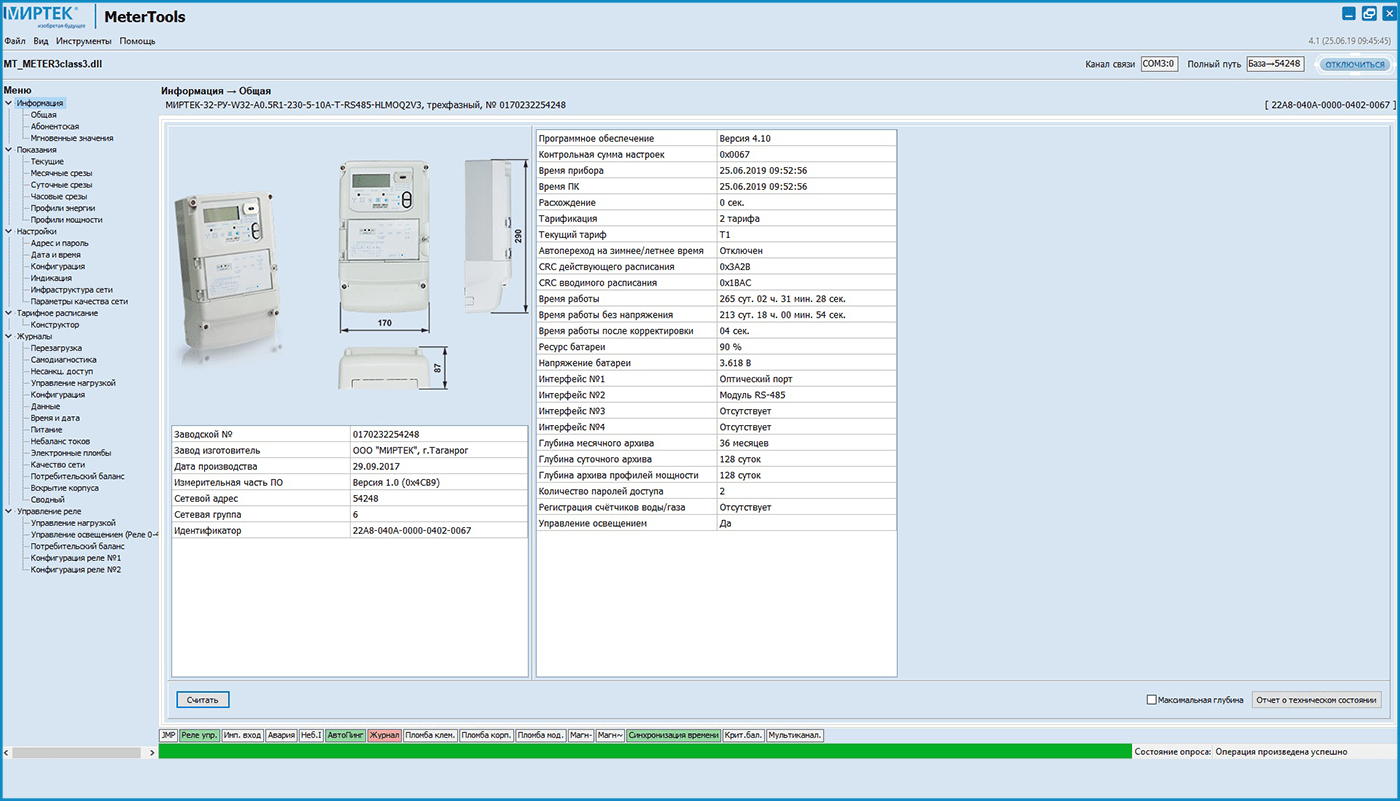Open Дата и время settings
Viewport: 1400px width, 801px height.
(56, 255)
